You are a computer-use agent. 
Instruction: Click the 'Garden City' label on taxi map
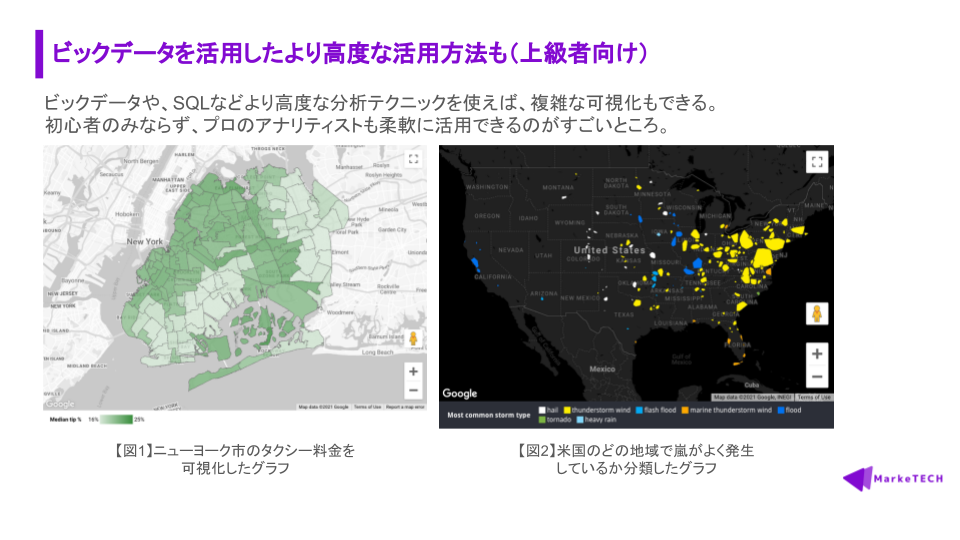tap(392, 230)
